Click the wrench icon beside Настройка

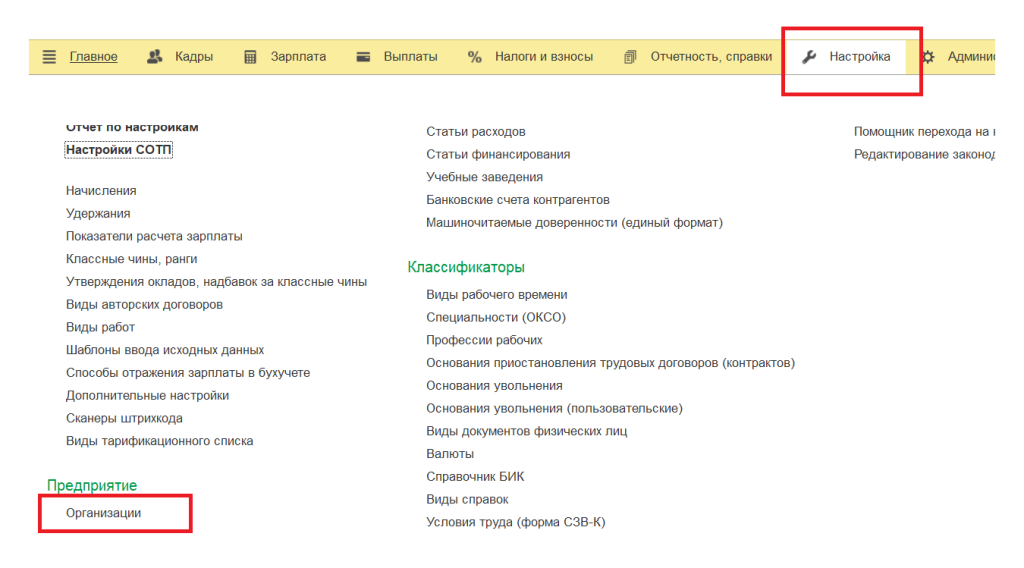[x=809, y=57]
